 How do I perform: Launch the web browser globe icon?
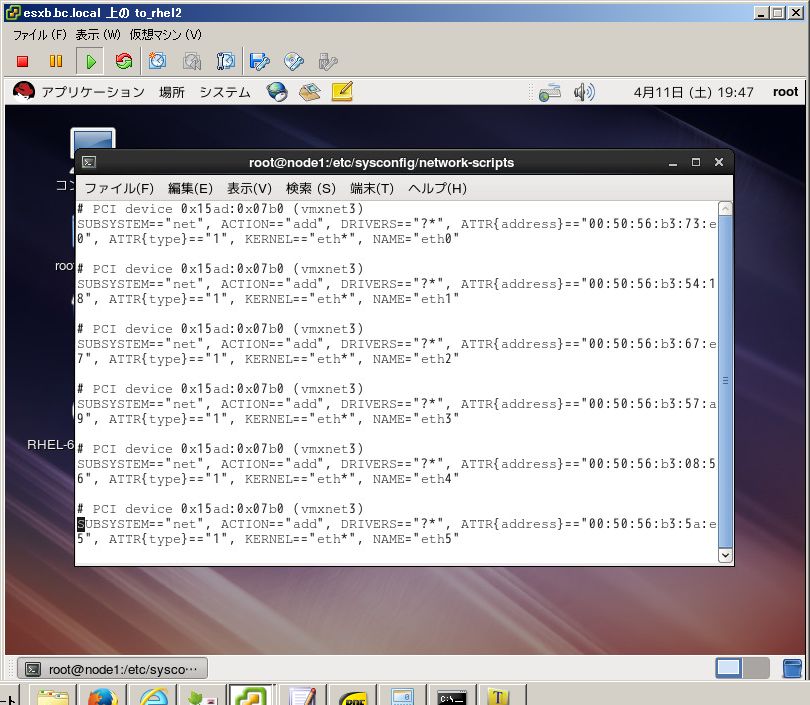pos(277,92)
